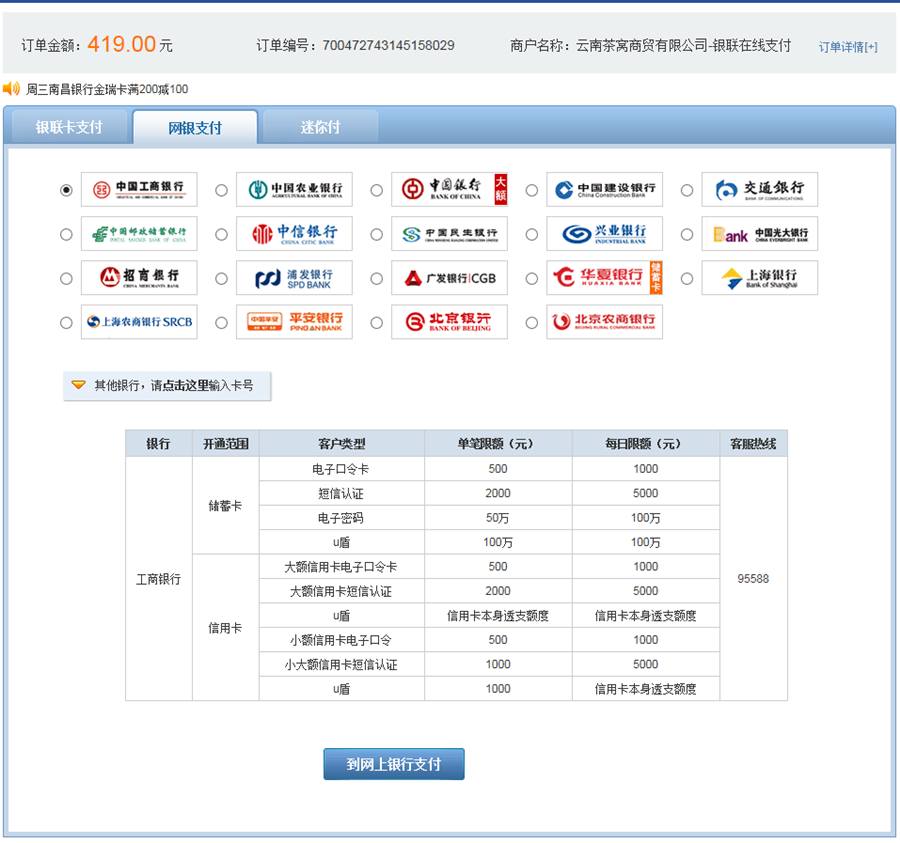Screen dimensions: 900x843
Task: Pick the Bank of China logo
Action: point(449,189)
